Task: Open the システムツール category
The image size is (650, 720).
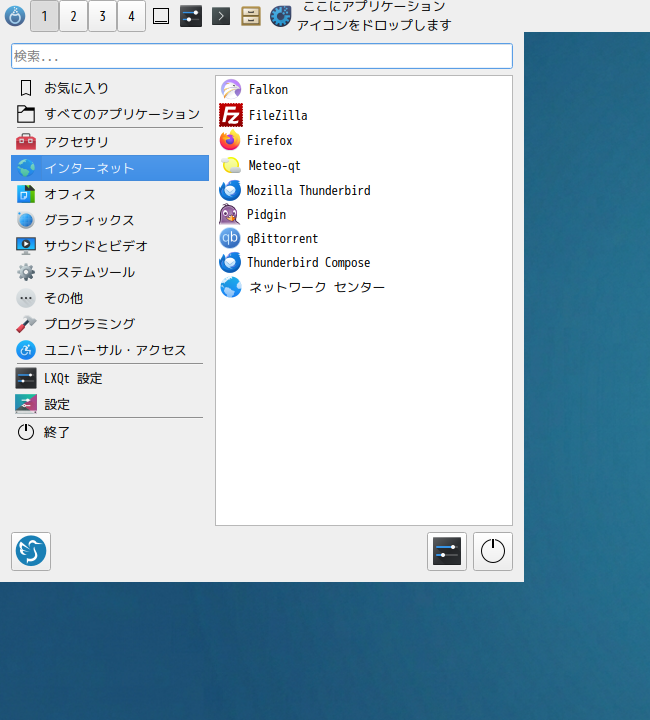Action: [x=110, y=272]
